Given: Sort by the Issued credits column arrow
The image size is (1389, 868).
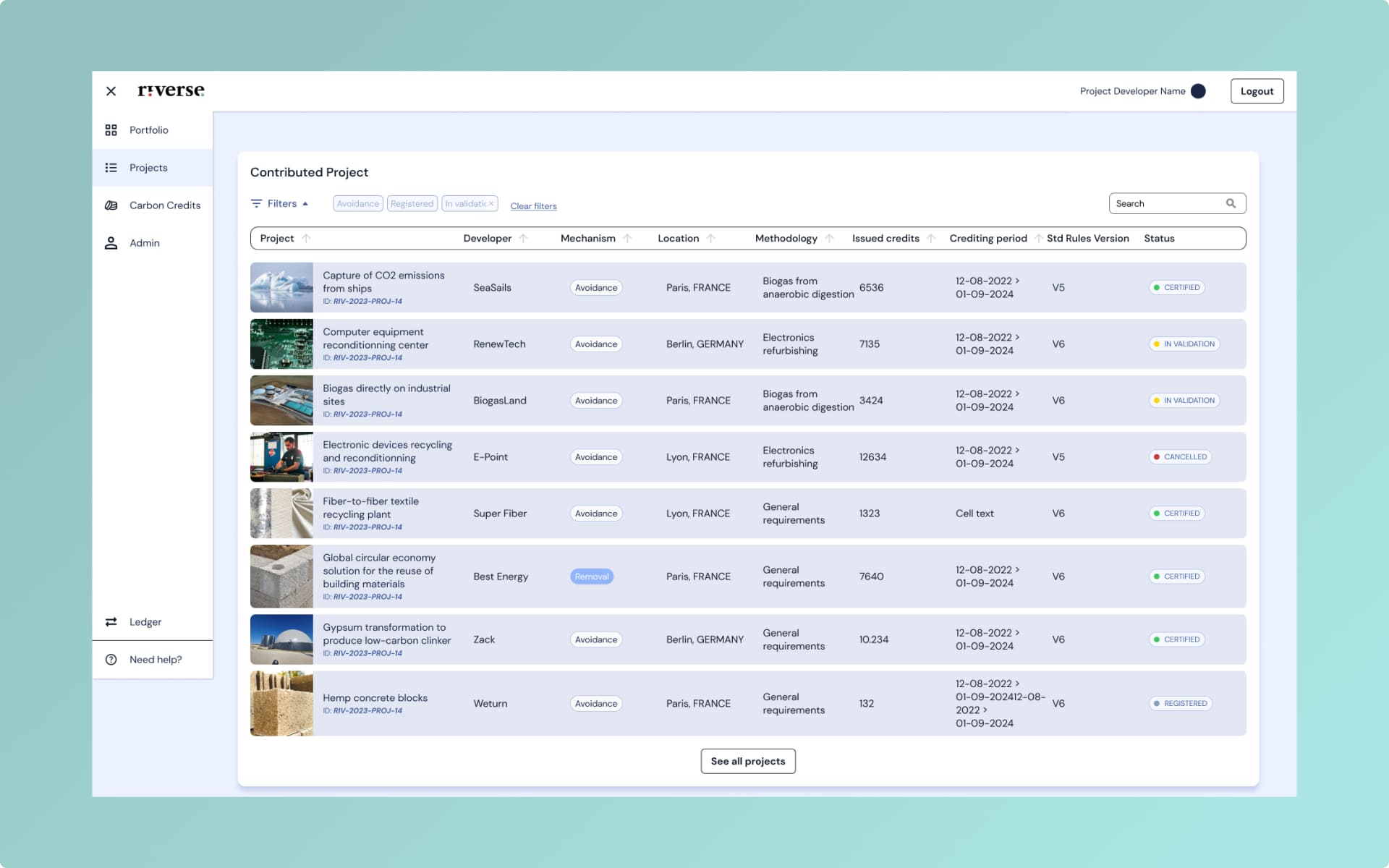Looking at the screenshot, I should tap(931, 238).
